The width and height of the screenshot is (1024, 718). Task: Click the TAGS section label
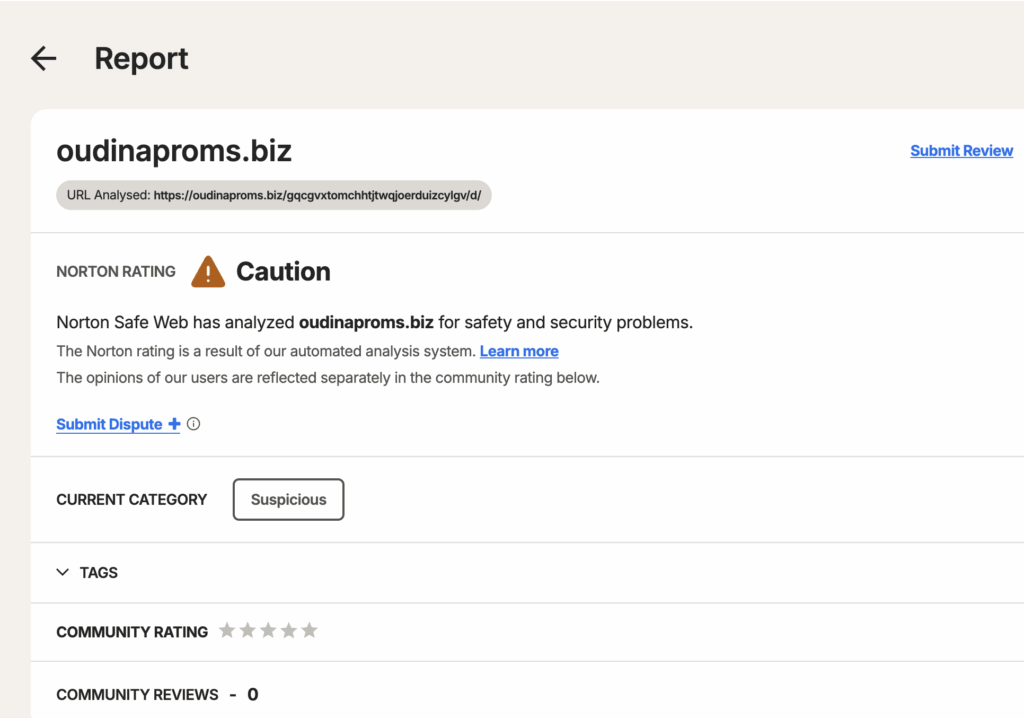tap(99, 573)
